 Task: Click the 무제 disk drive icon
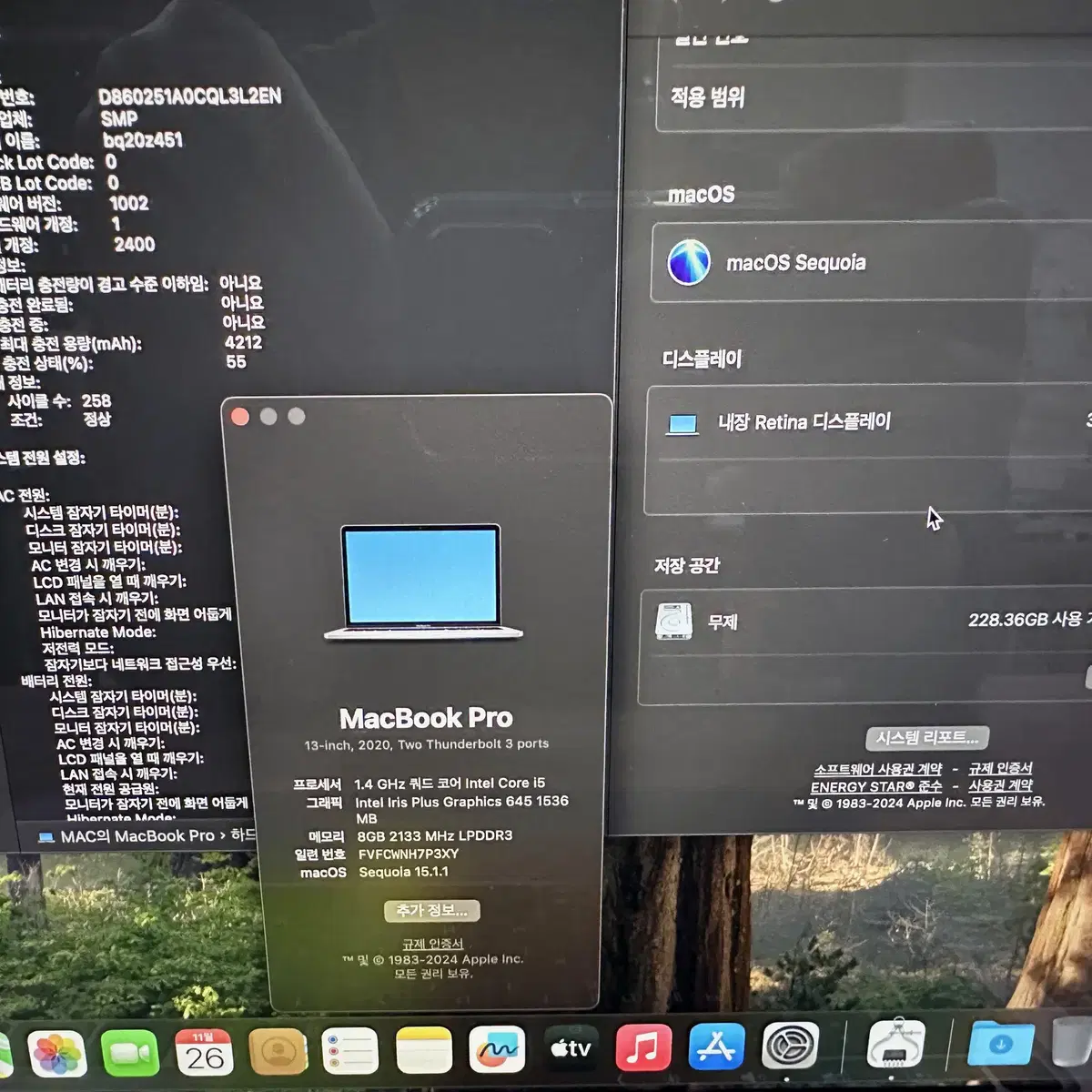(x=674, y=623)
